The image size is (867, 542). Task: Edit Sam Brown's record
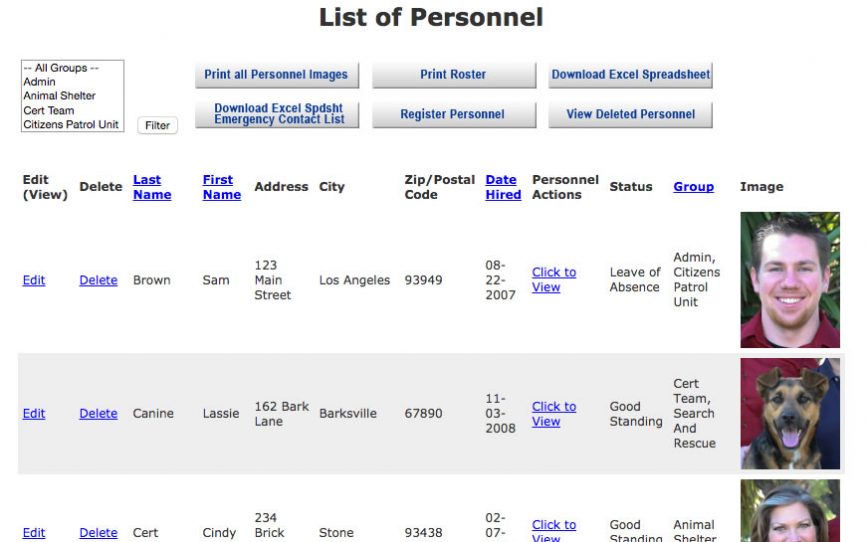[x=34, y=281]
